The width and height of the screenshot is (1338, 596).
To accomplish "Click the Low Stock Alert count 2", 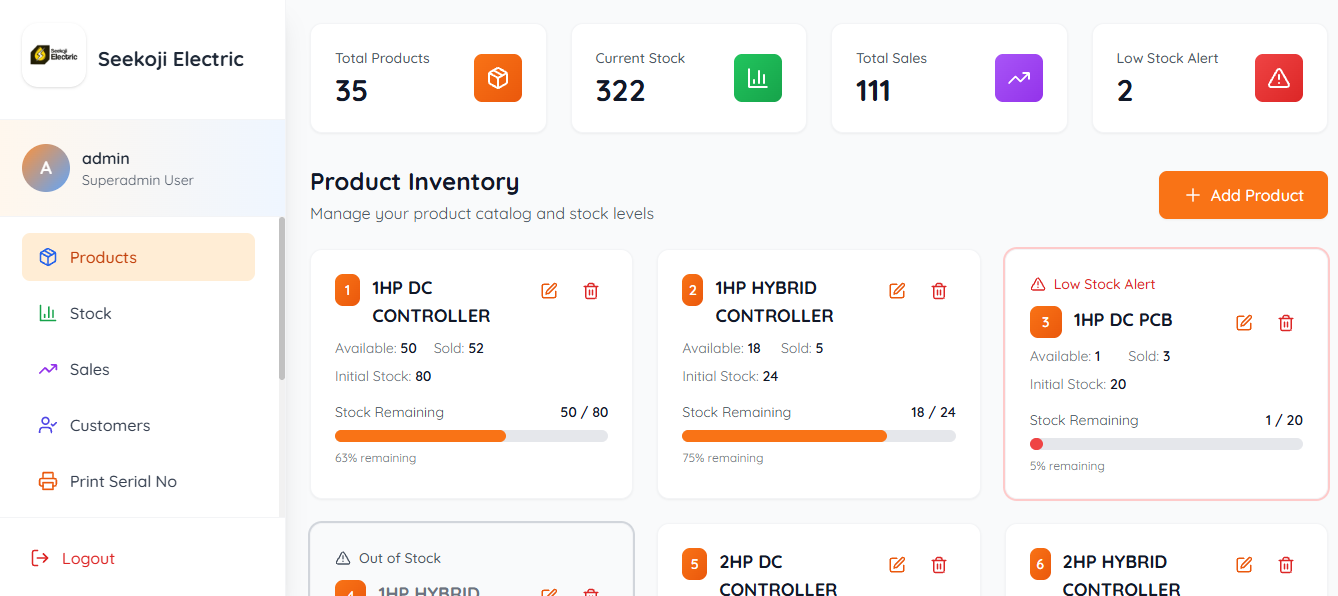I will [1125, 91].
